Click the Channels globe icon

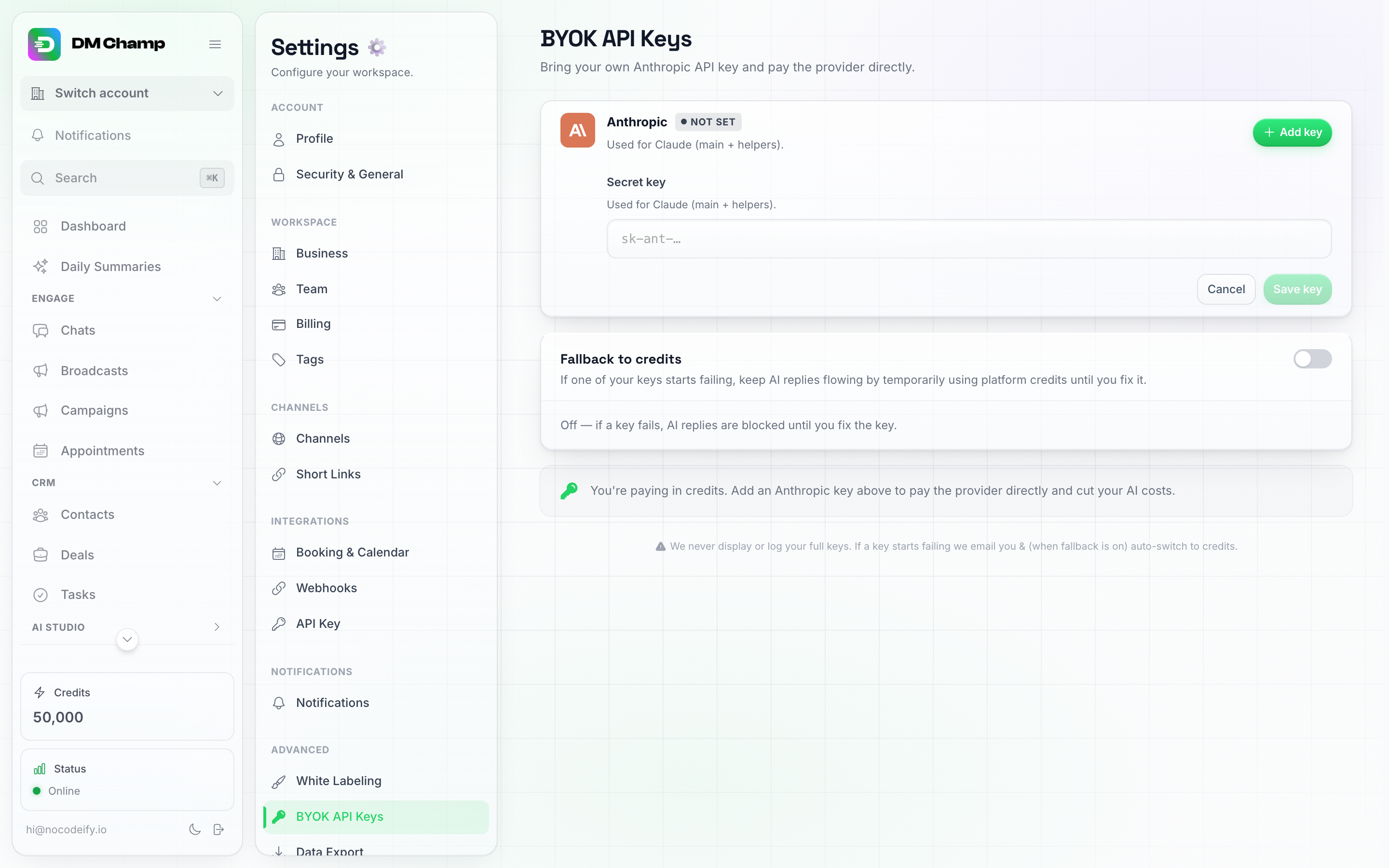(x=279, y=439)
